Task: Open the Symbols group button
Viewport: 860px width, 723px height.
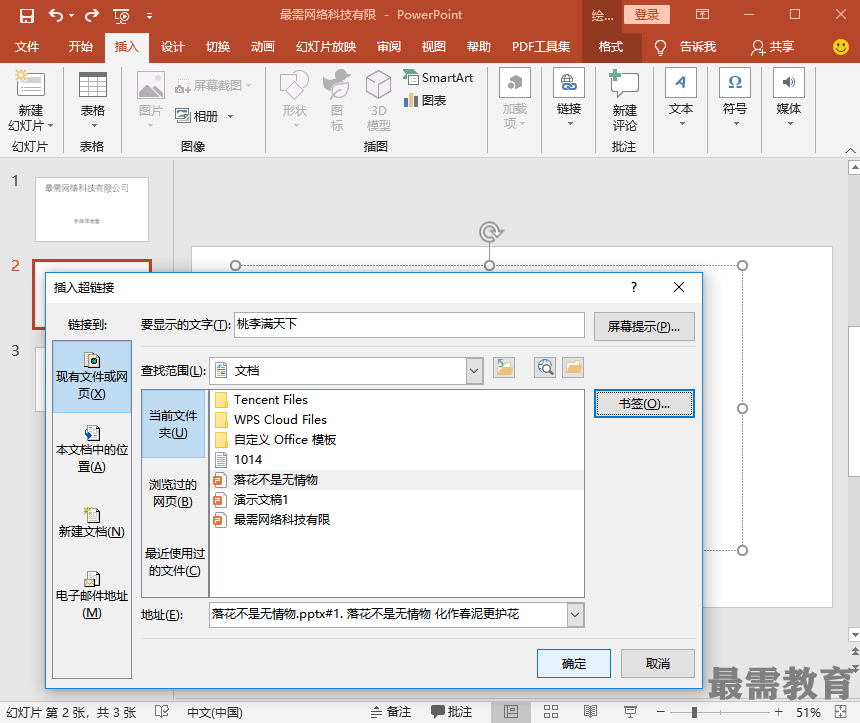Action: pos(734,99)
